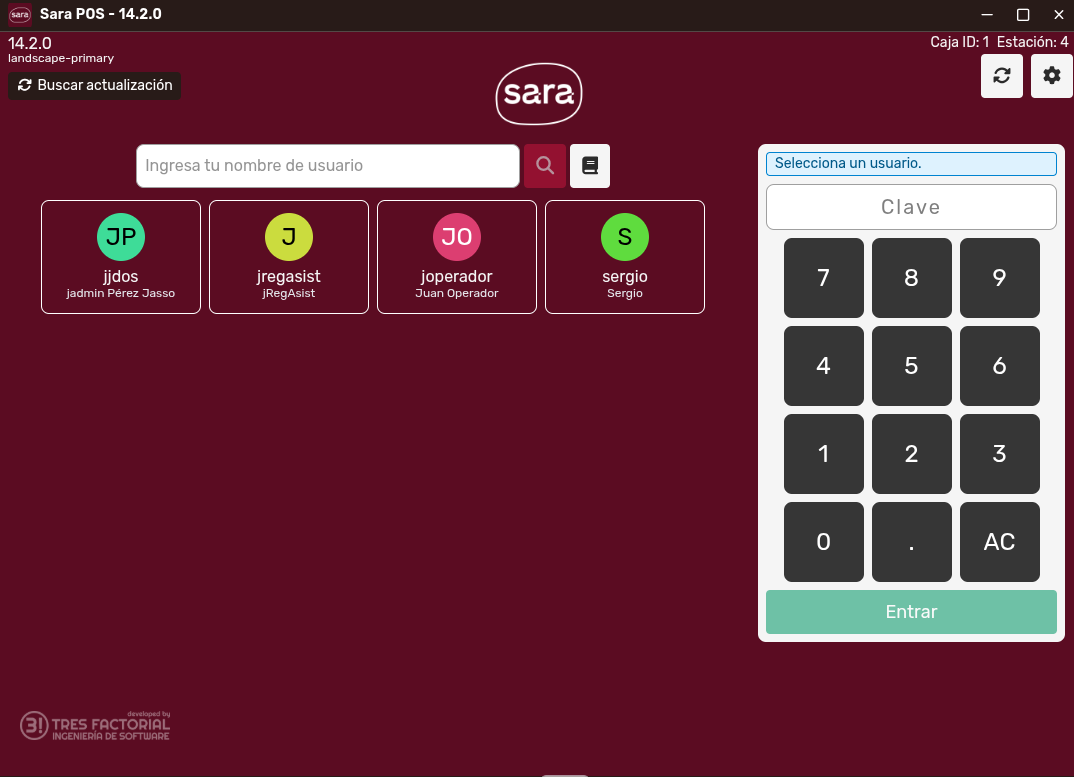Tap the decimal point key
Image resolution: width=1074 pixels, height=777 pixels.
(912, 542)
